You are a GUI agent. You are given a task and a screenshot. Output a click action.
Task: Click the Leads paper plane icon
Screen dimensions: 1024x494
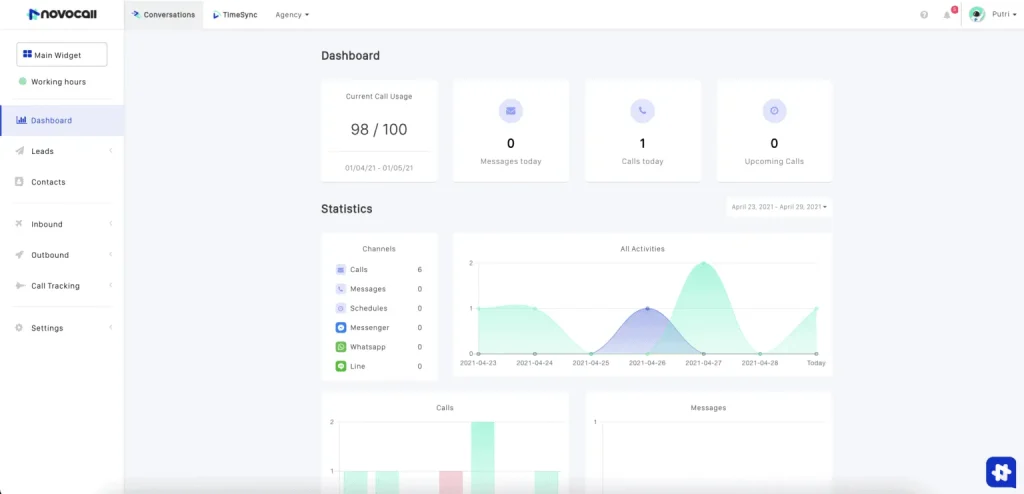[x=20, y=151]
